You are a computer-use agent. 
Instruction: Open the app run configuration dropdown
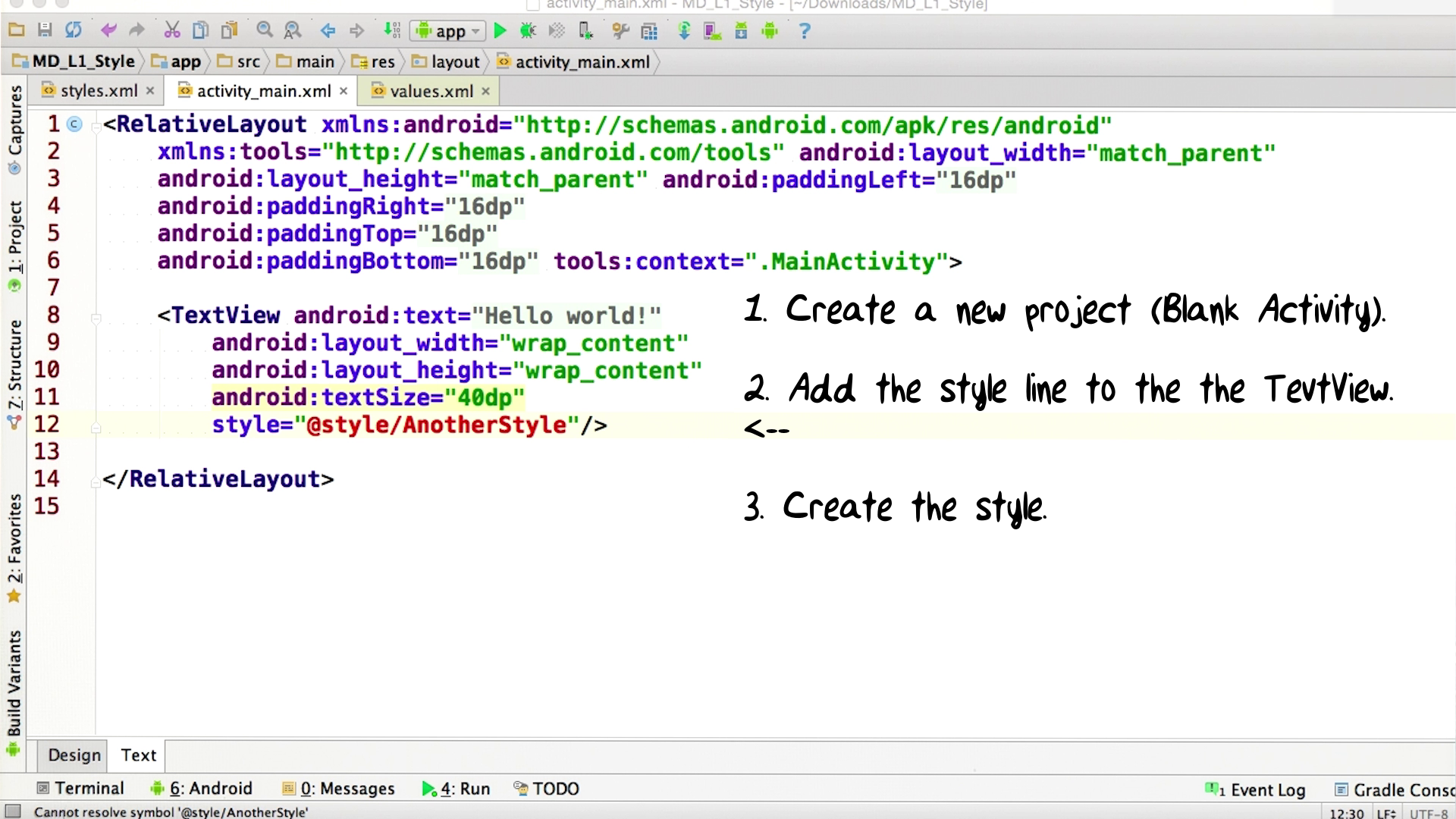[448, 31]
